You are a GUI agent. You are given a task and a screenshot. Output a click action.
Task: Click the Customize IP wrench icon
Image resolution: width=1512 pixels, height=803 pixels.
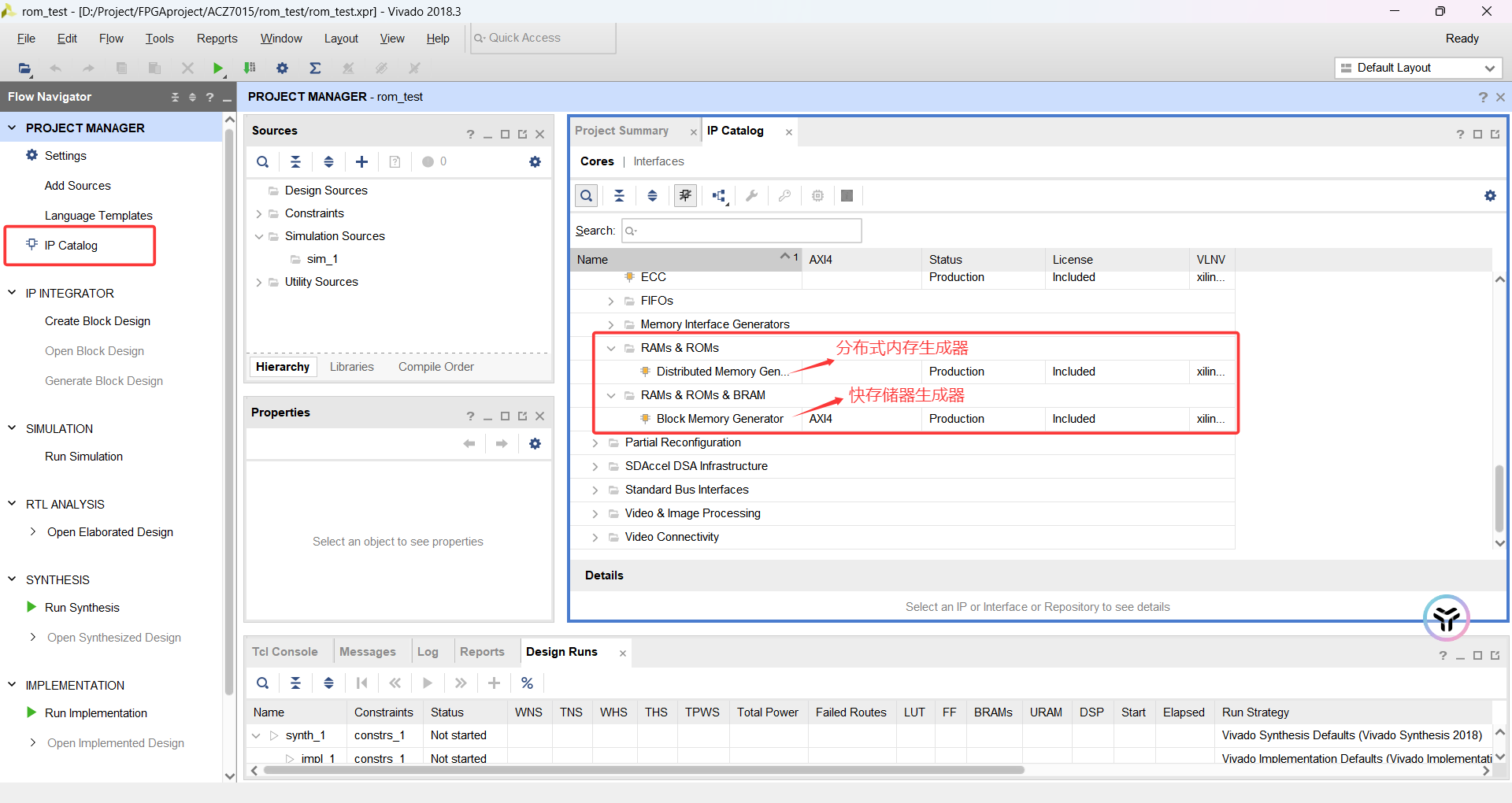[752, 196]
